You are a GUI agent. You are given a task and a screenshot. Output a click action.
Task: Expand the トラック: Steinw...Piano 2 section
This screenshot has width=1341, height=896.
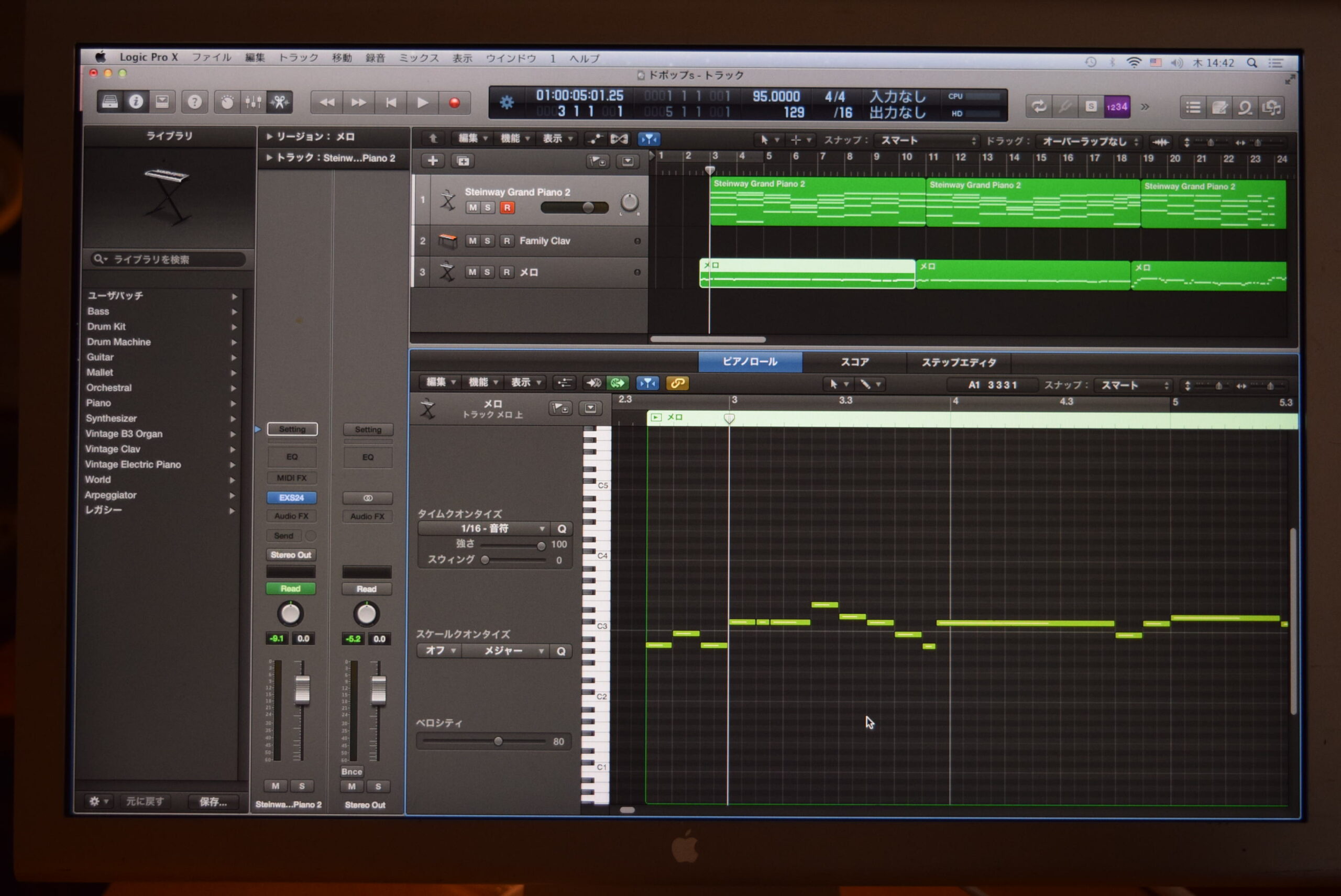[x=270, y=157]
